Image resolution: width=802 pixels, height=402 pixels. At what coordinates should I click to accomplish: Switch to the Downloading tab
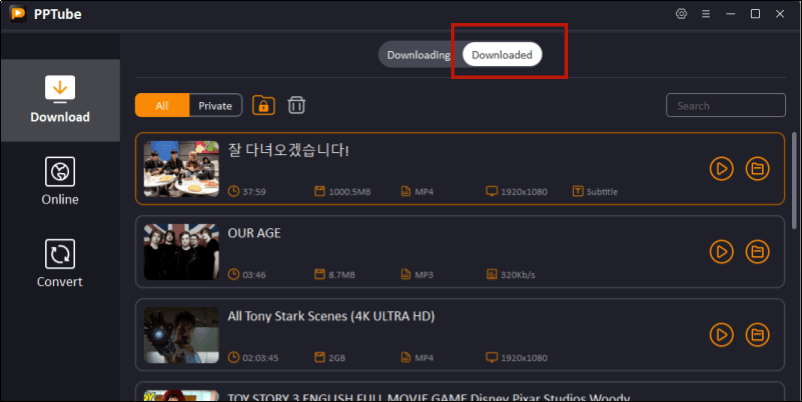pos(418,55)
